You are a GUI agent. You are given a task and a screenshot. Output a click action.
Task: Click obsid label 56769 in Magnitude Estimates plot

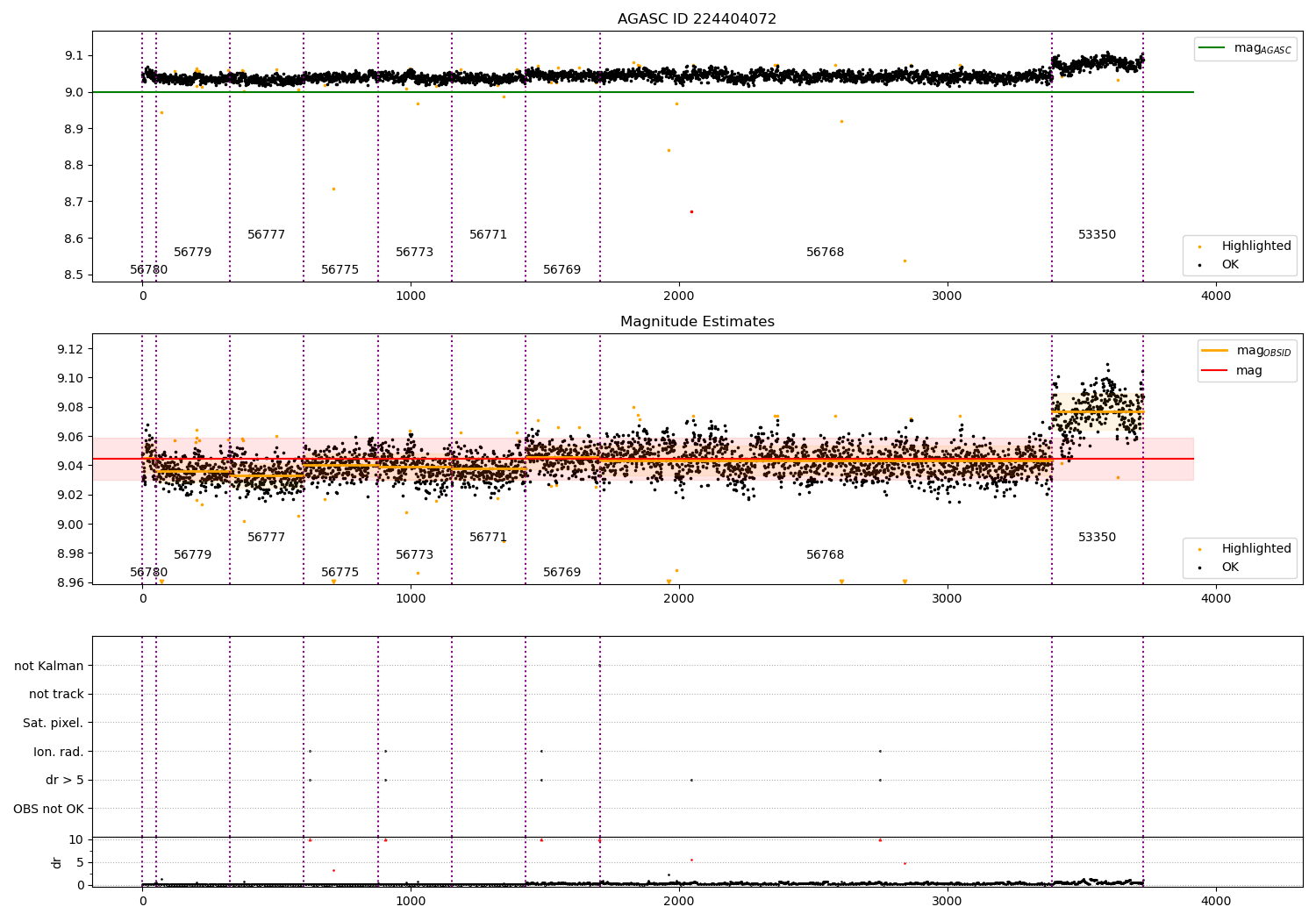562,573
